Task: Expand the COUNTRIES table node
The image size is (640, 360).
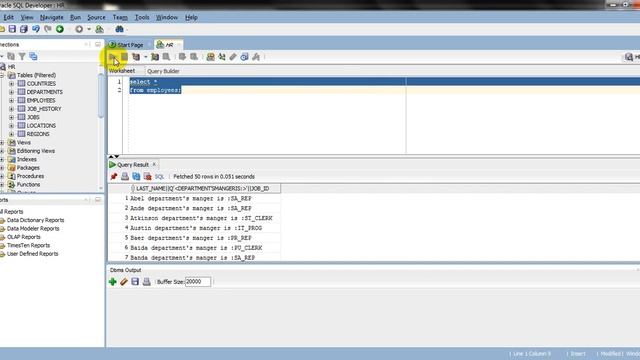Action: (11, 84)
